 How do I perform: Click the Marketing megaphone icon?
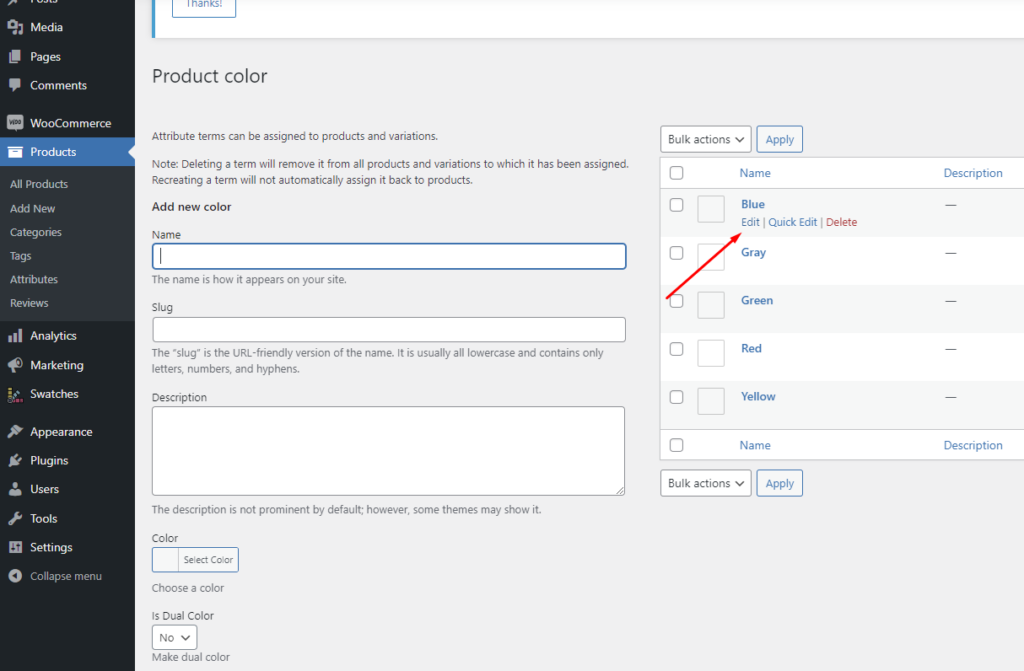(x=15, y=365)
